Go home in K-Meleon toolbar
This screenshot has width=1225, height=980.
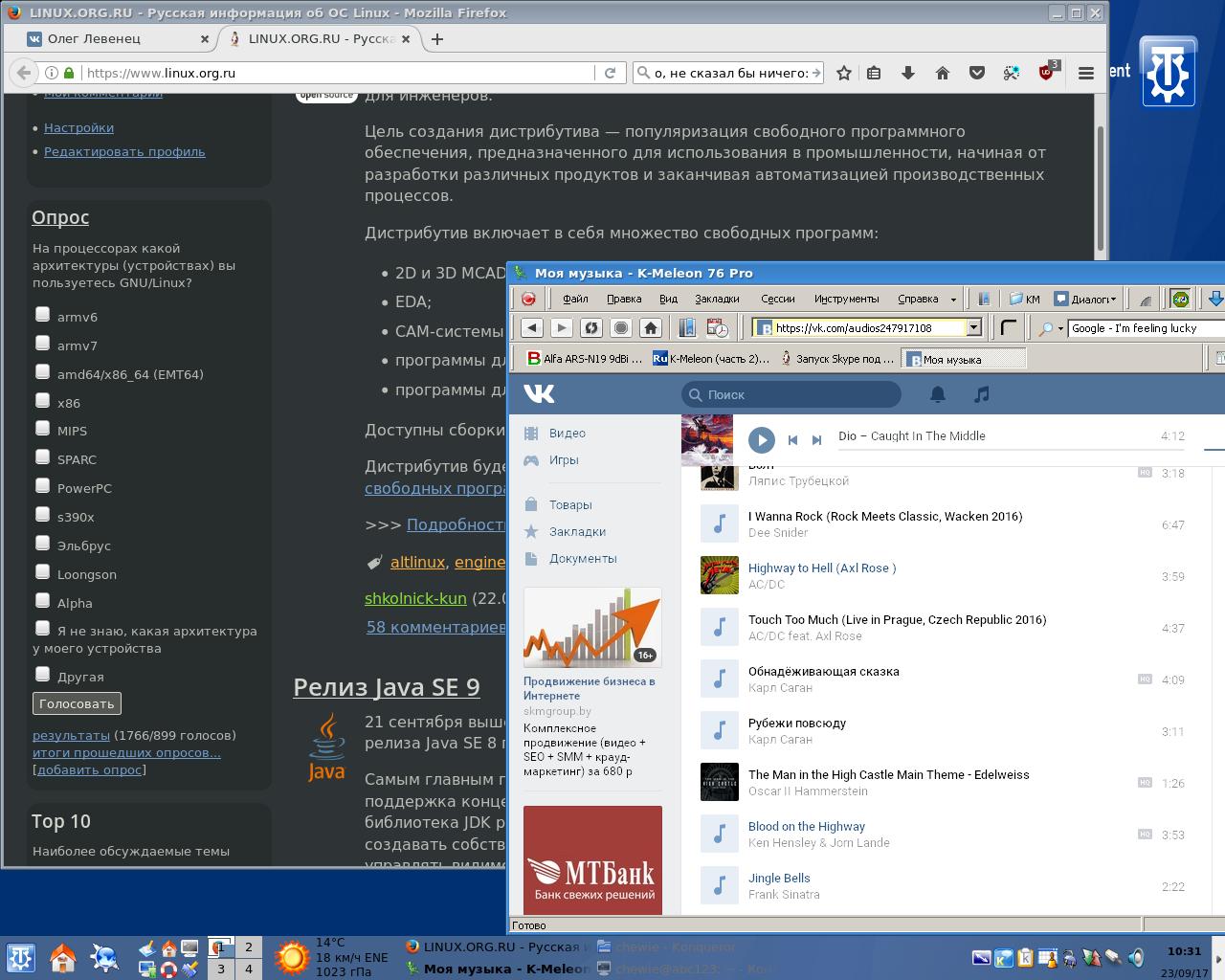click(651, 327)
